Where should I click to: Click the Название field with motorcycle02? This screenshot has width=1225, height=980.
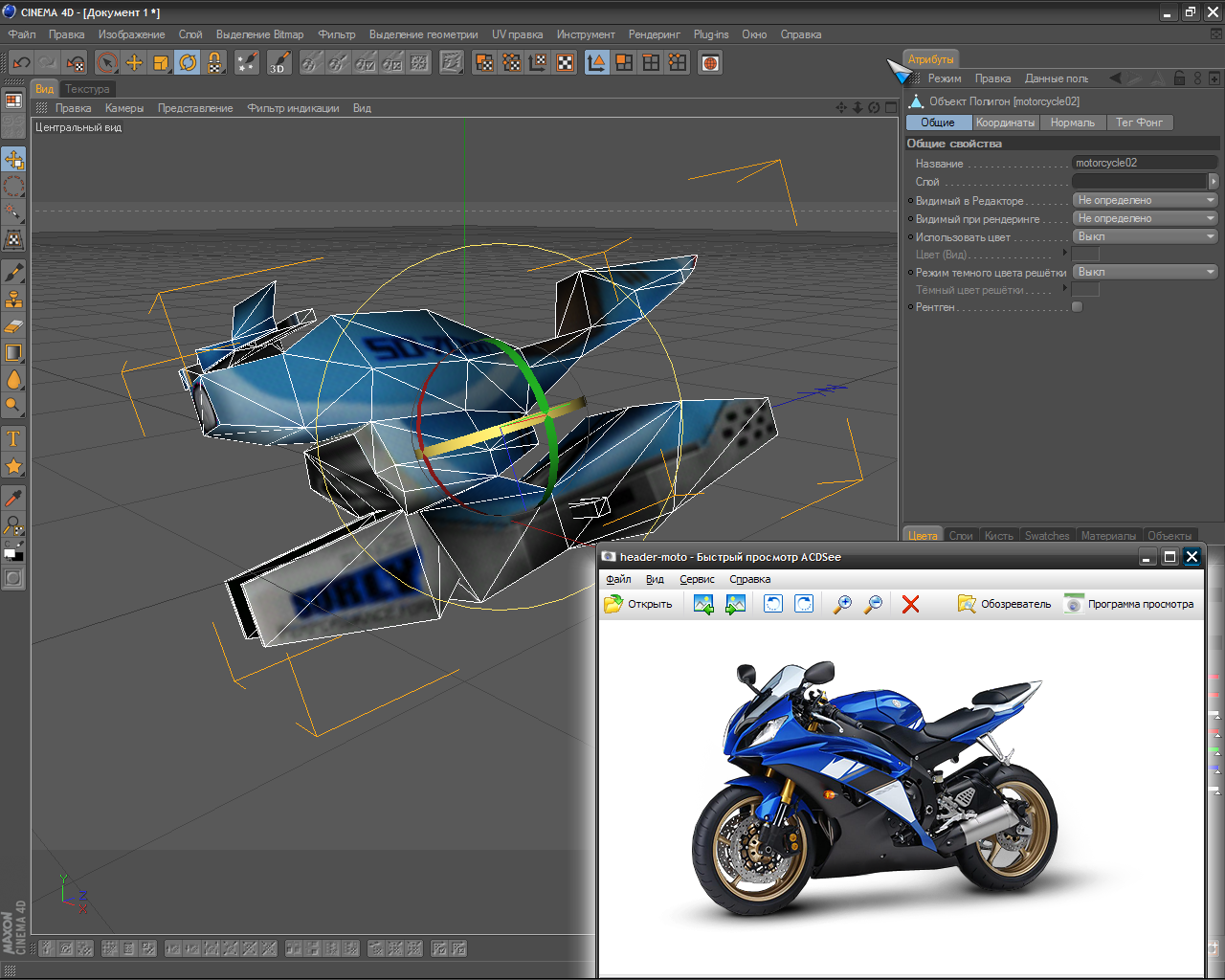click(x=1144, y=163)
